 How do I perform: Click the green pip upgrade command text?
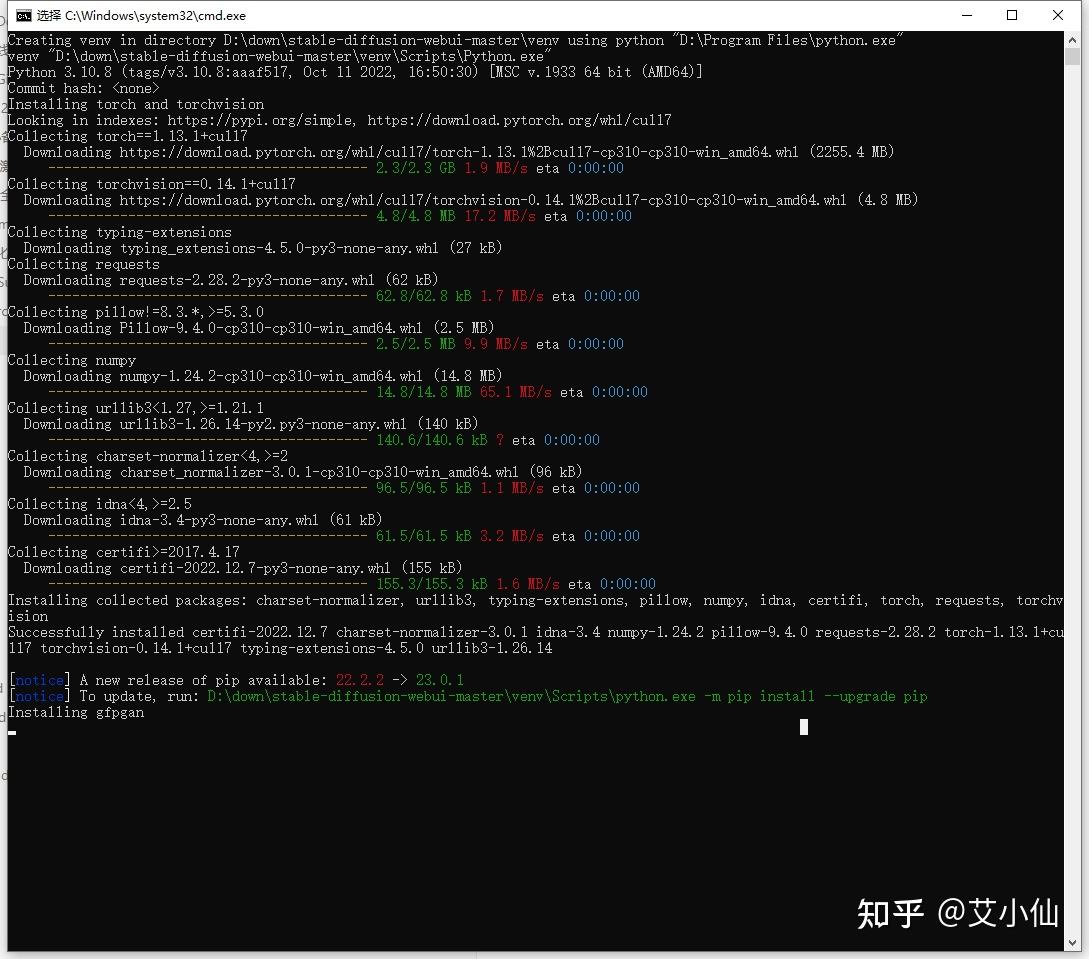tap(567, 696)
